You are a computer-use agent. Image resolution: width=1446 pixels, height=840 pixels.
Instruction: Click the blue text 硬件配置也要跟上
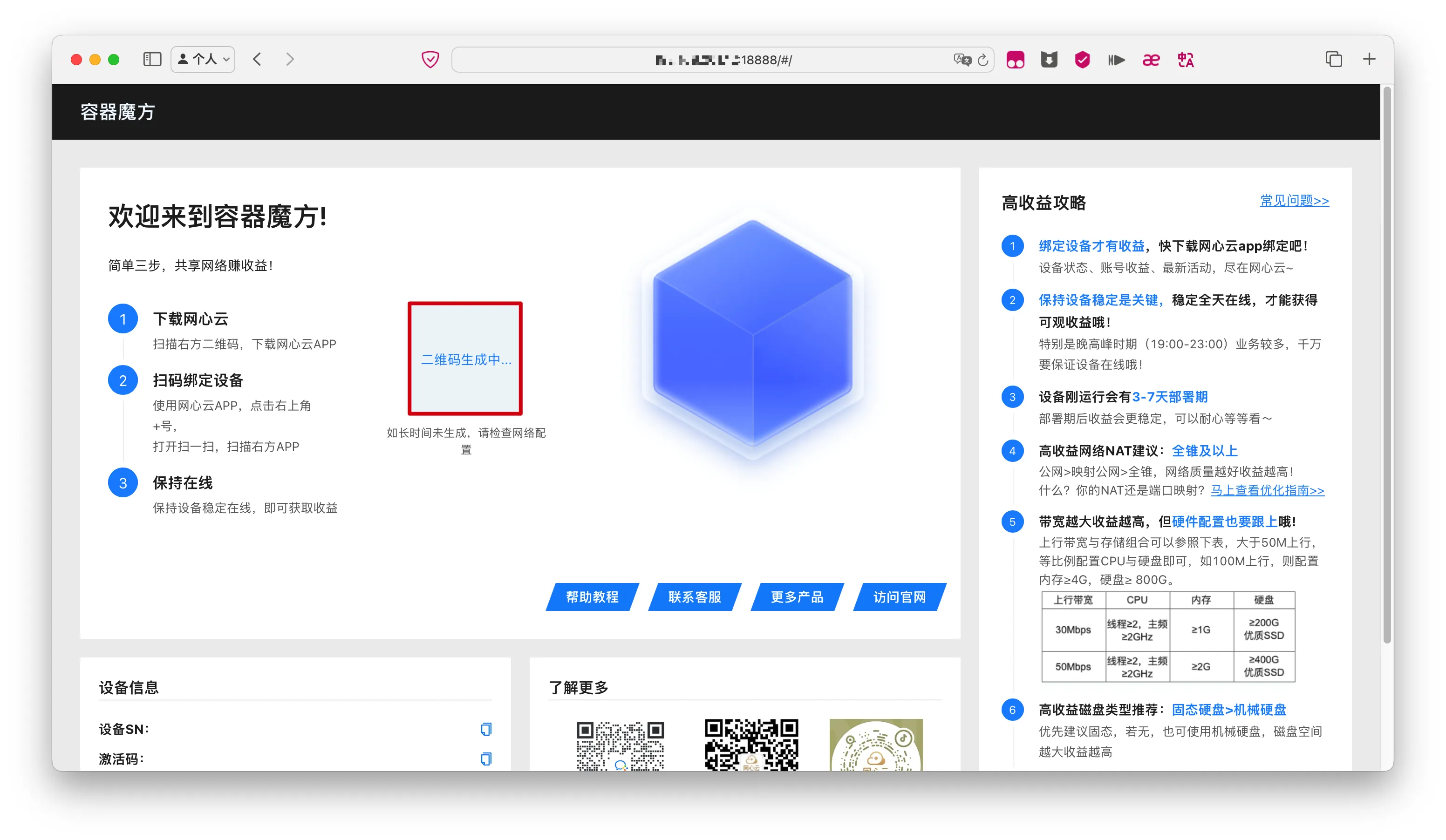pos(1225,521)
